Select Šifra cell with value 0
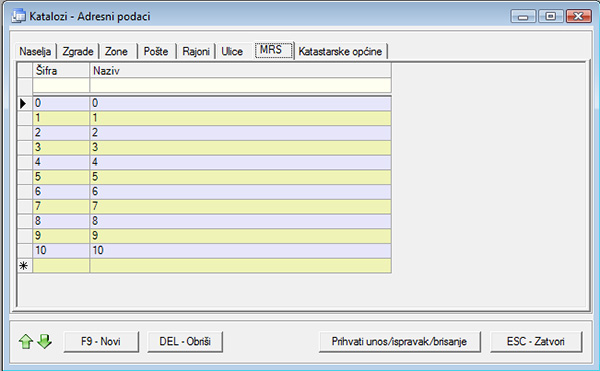The width and height of the screenshot is (600, 371). click(x=61, y=103)
